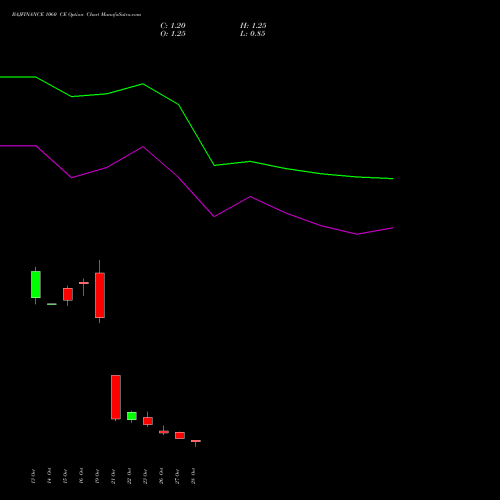Select the 13 Oct date label
The height and width of the screenshot is (500, 500).
[x=33, y=476]
